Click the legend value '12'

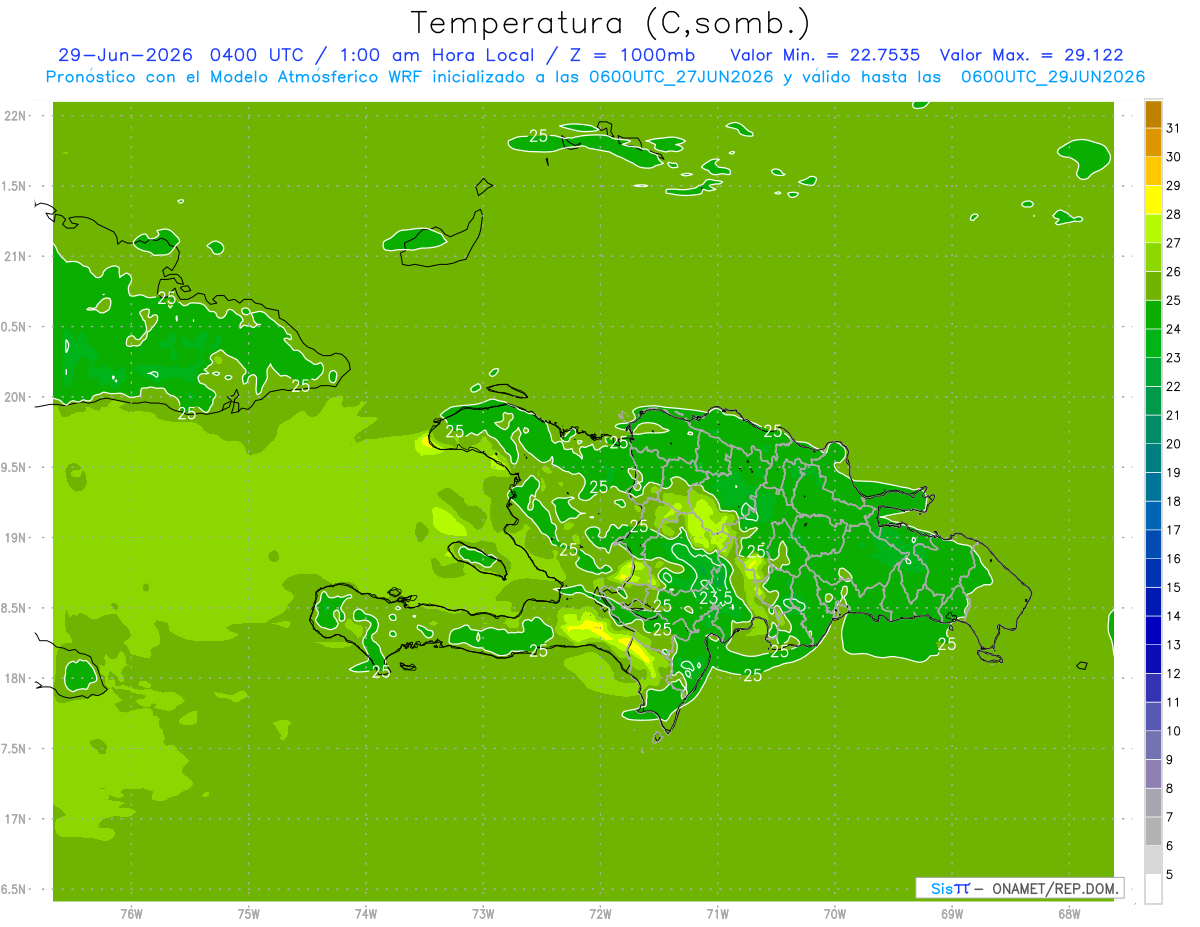click(1174, 673)
